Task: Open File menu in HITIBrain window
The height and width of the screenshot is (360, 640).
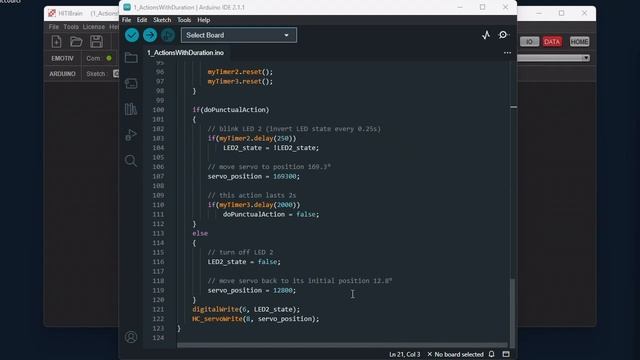Action: 53,27
